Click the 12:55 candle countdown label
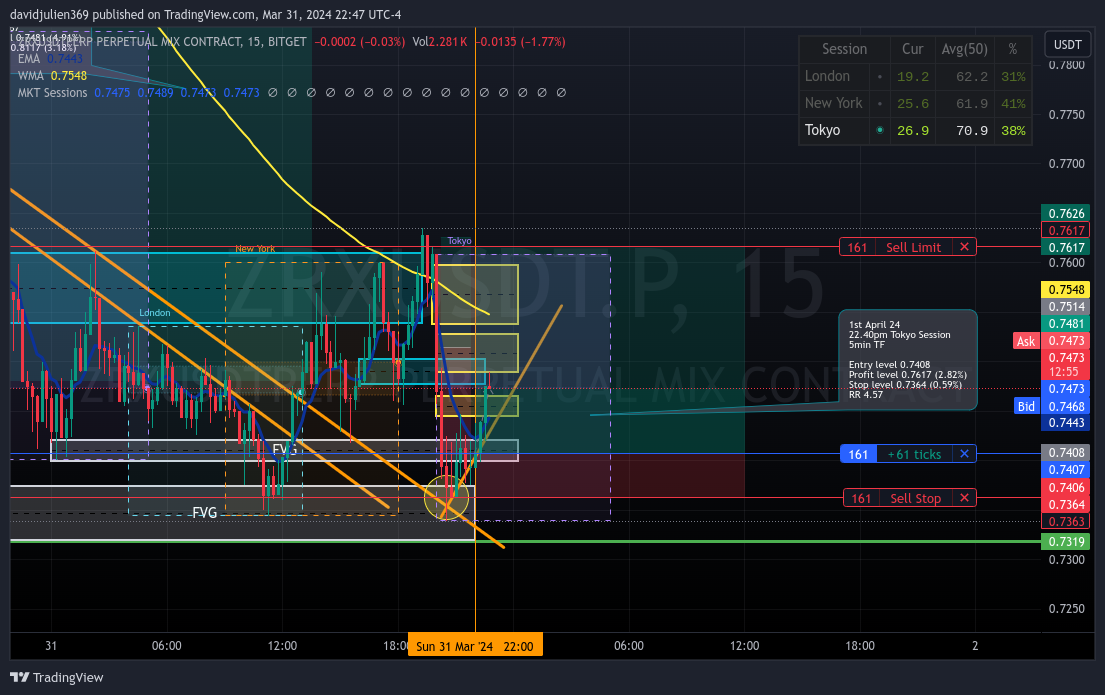 (x=1066, y=371)
